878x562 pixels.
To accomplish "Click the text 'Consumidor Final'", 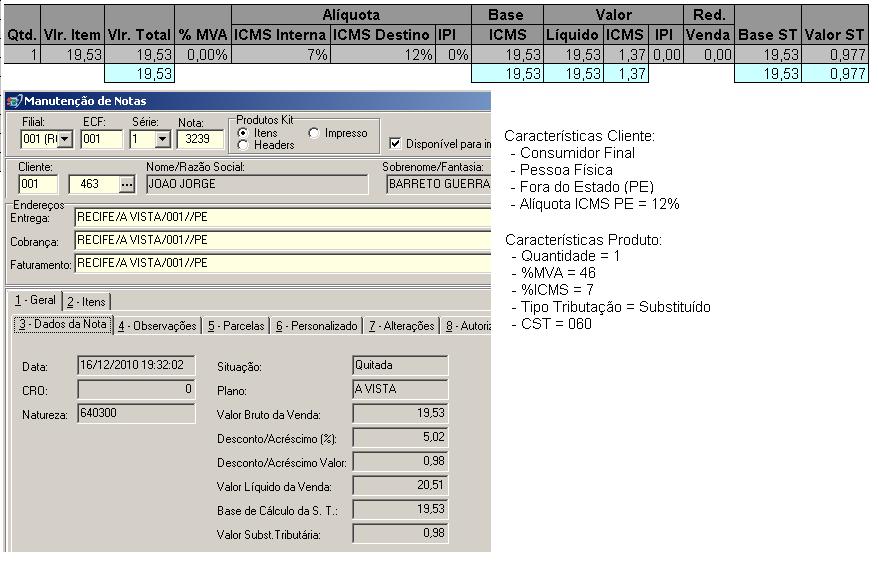I will [577, 153].
